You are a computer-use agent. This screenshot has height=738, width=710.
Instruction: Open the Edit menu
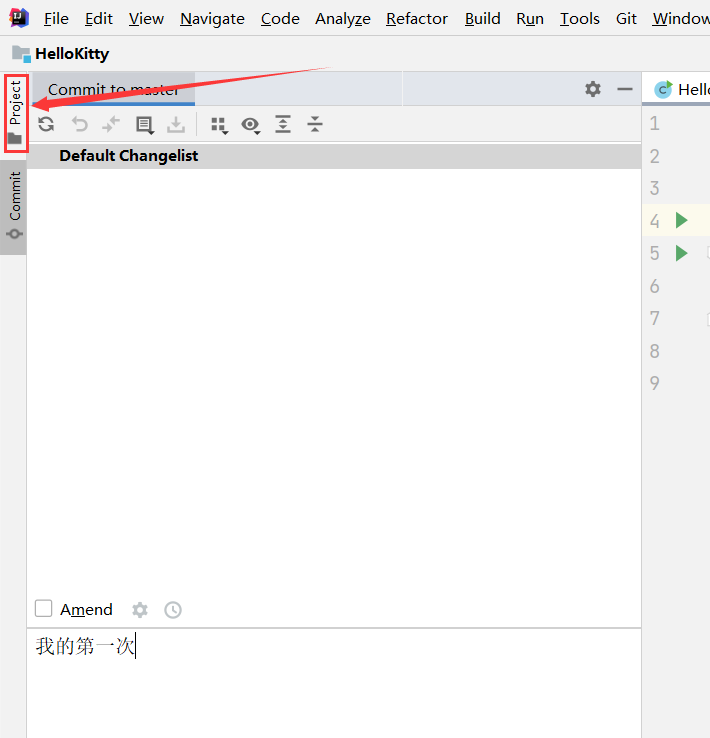point(99,19)
